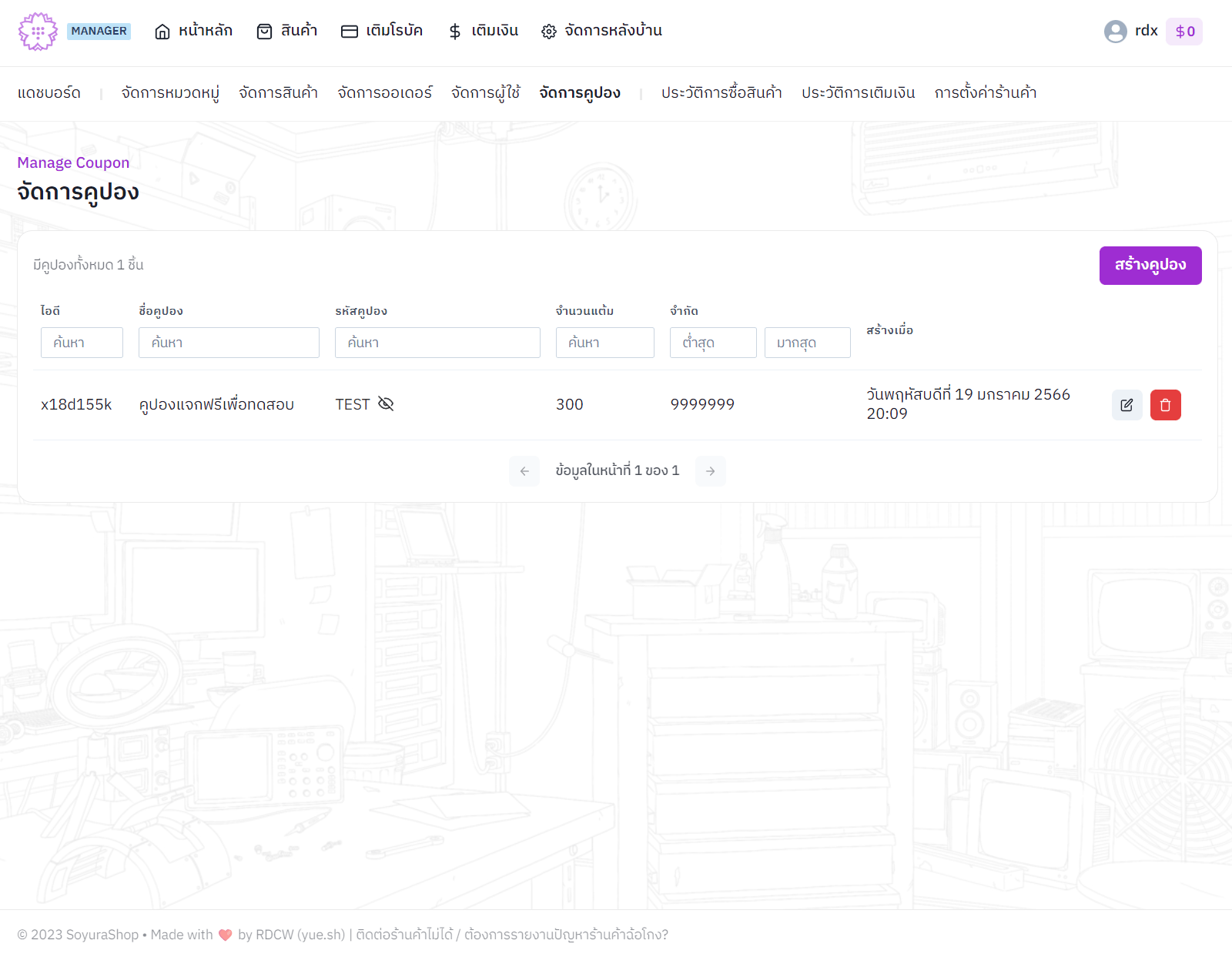
Task: Click the ต่ำสุด minimum limit field
Action: (713, 343)
